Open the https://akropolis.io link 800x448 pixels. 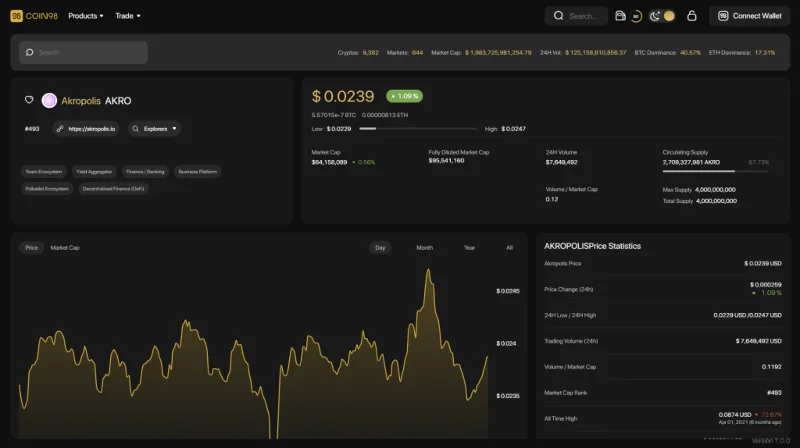86,129
